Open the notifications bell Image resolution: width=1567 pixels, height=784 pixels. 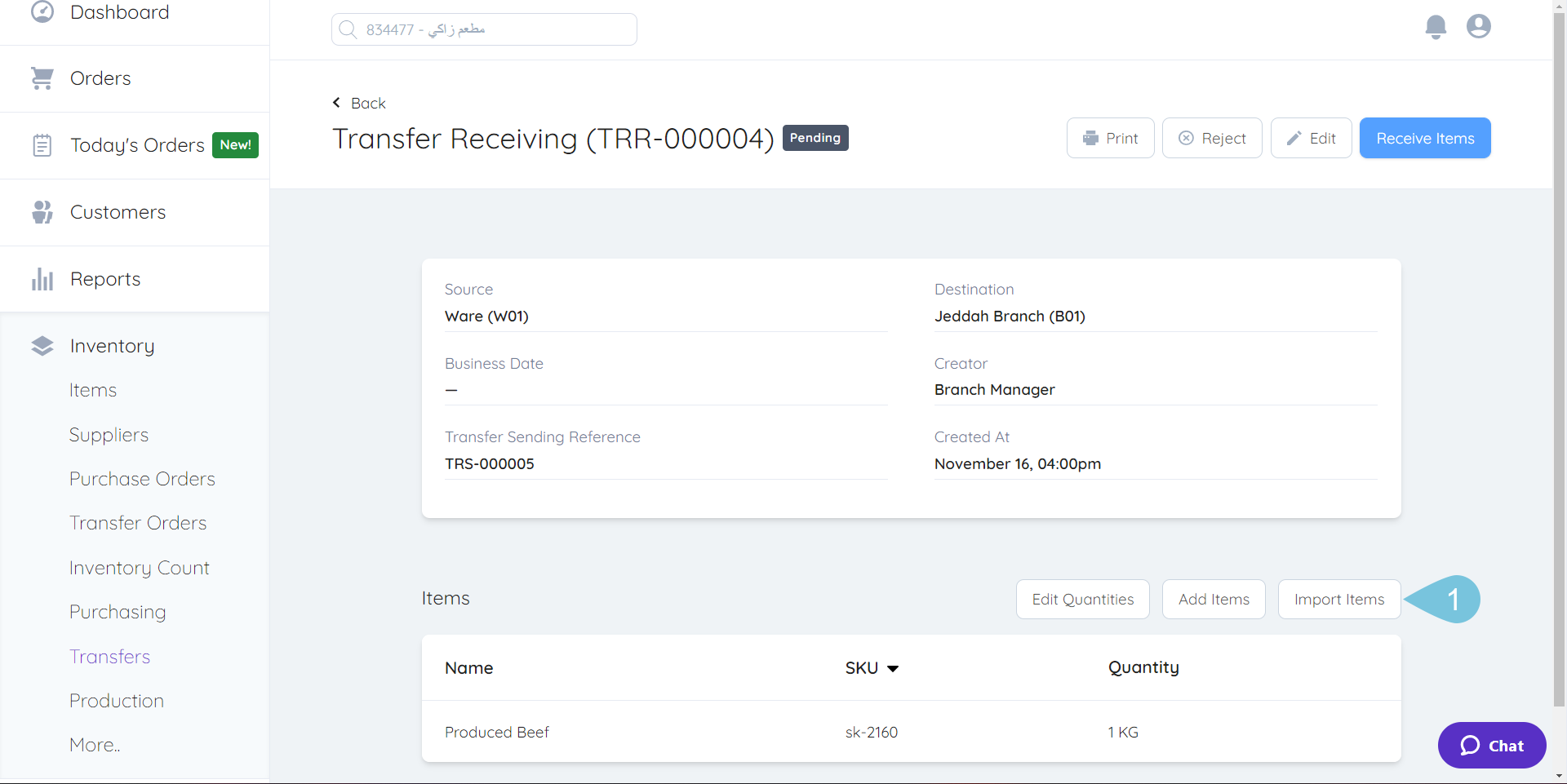click(x=1436, y=26)
